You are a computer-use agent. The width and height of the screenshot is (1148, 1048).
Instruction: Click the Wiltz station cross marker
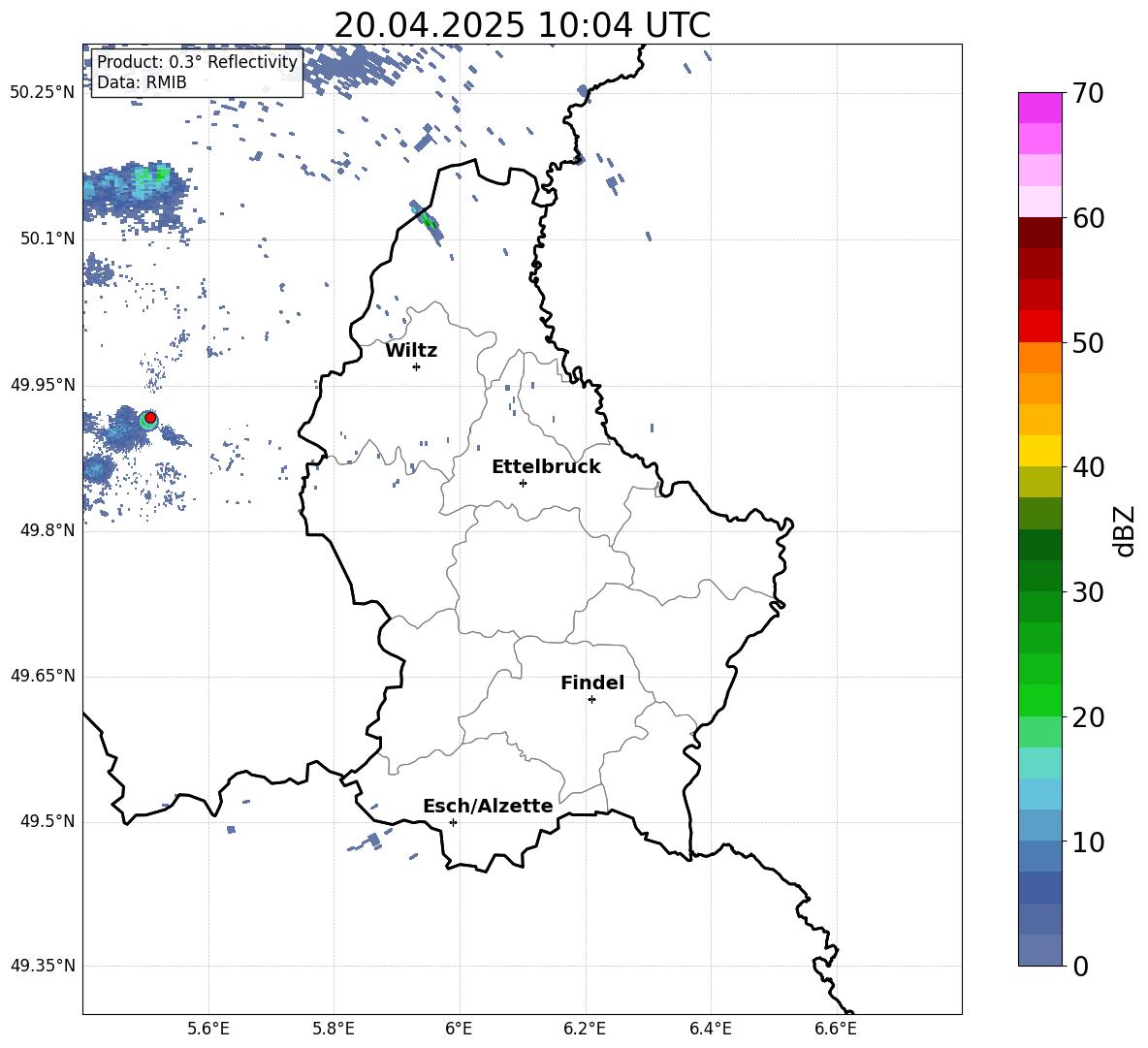tap(417, 366)
